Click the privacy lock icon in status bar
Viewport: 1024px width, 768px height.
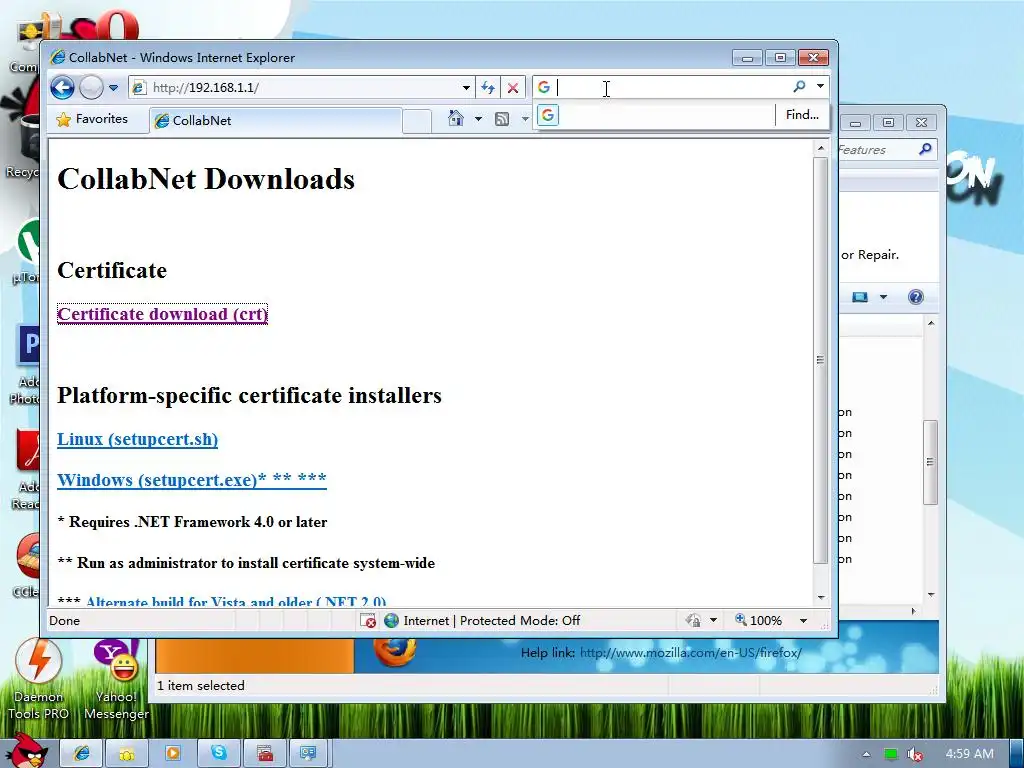tap(694, 620)
